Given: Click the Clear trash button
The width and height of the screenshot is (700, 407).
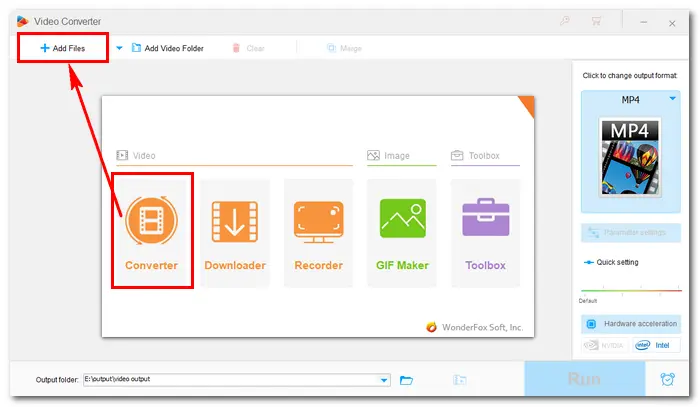Looking at the screenshot, I should pyautogui.click(x=249, y=48).
